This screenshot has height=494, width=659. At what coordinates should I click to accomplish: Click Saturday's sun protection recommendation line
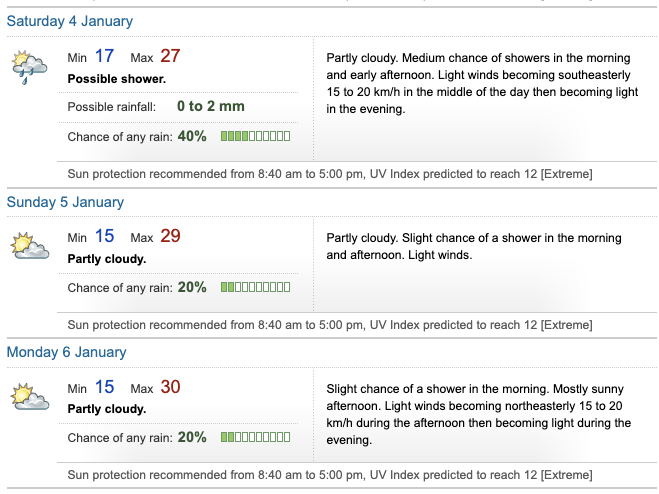(x=330, y=174)
